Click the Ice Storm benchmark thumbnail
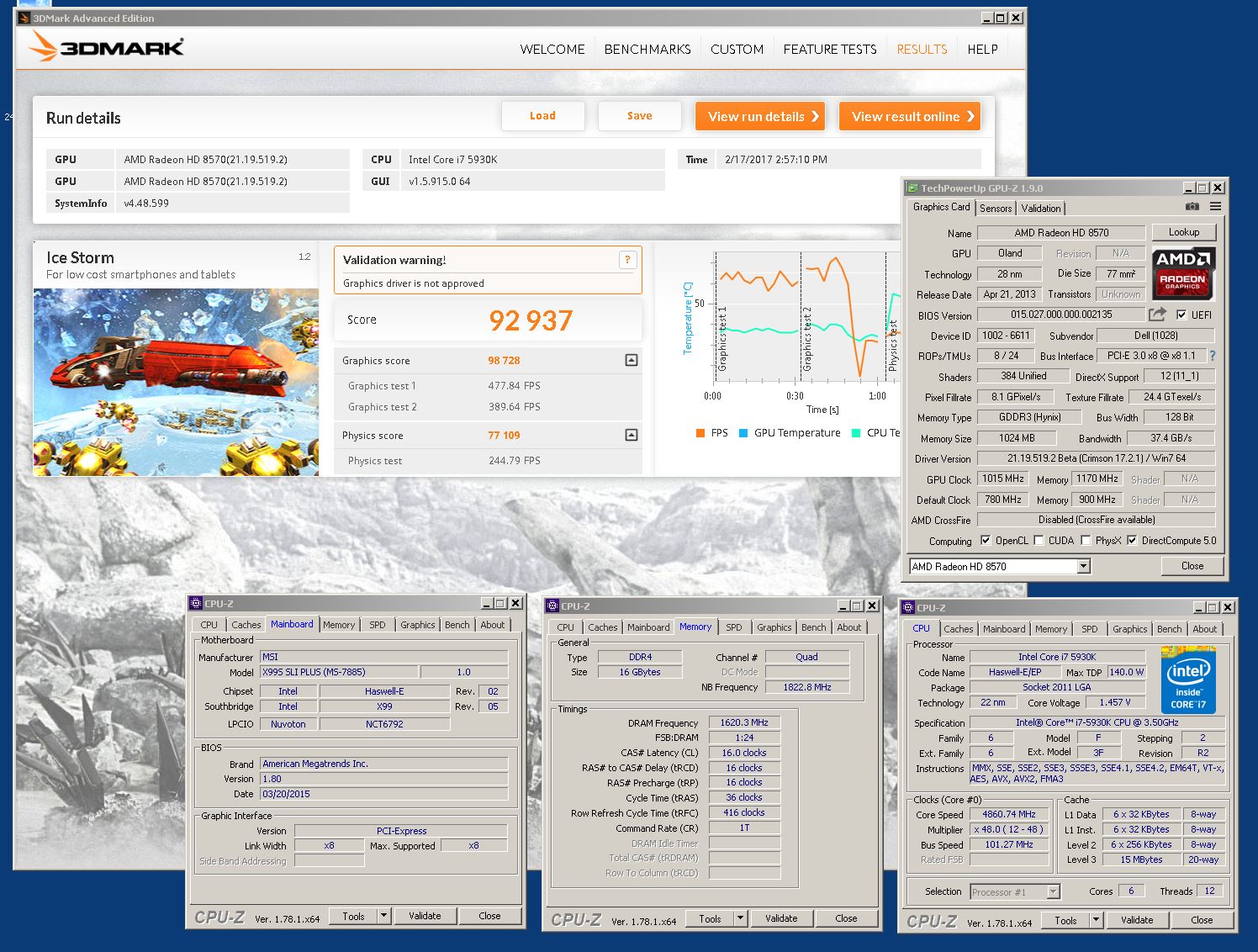This screenshot has height=952, width=1258. click(176, 382)
